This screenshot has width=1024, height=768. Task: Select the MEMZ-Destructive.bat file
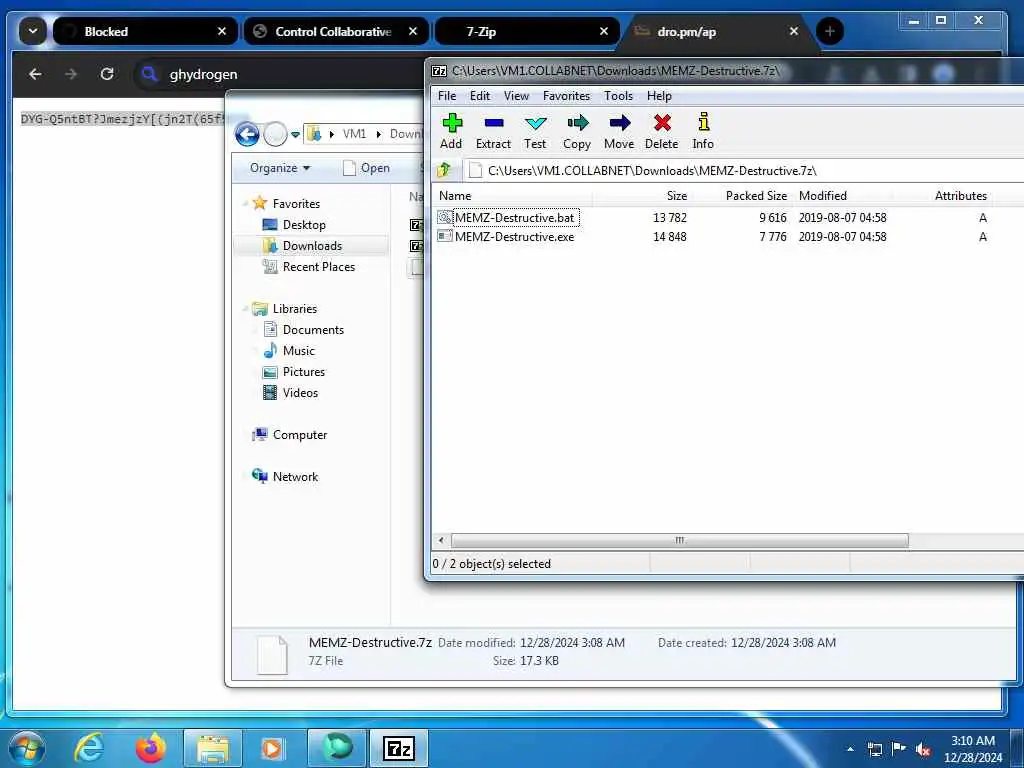click(x=515, y=217)
